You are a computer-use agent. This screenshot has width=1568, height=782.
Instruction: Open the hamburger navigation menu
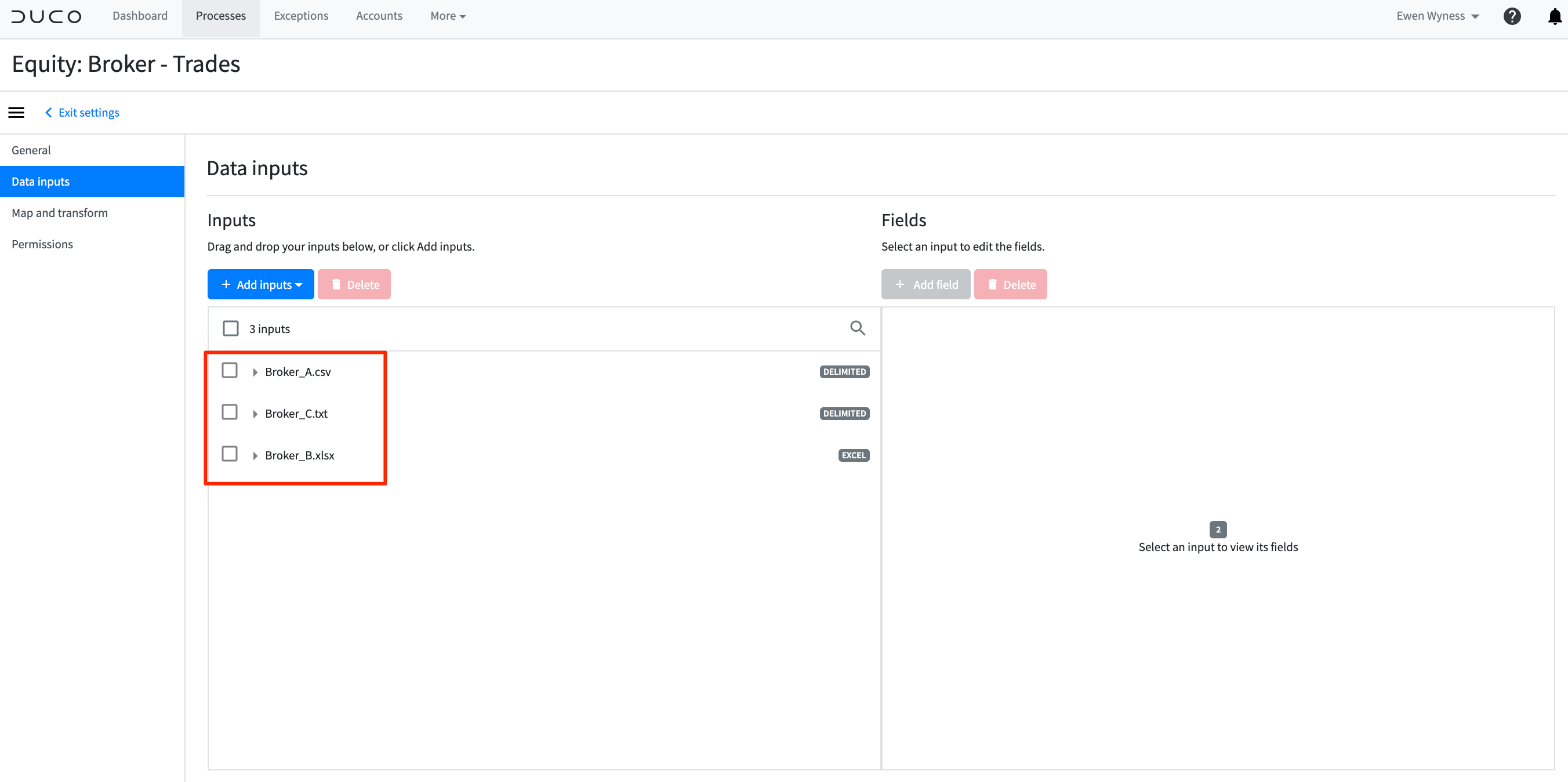click(16, 112)
